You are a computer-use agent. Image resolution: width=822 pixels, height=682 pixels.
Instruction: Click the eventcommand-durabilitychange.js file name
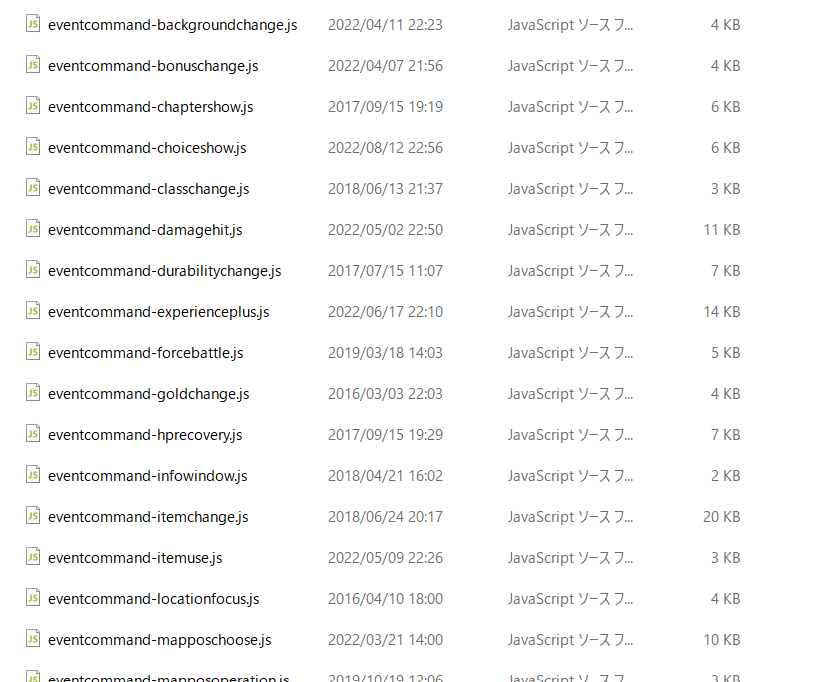coord(165,271)
